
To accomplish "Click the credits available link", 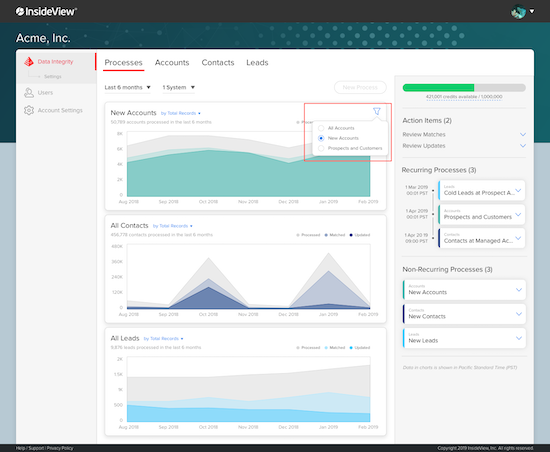I will [464, 97].
